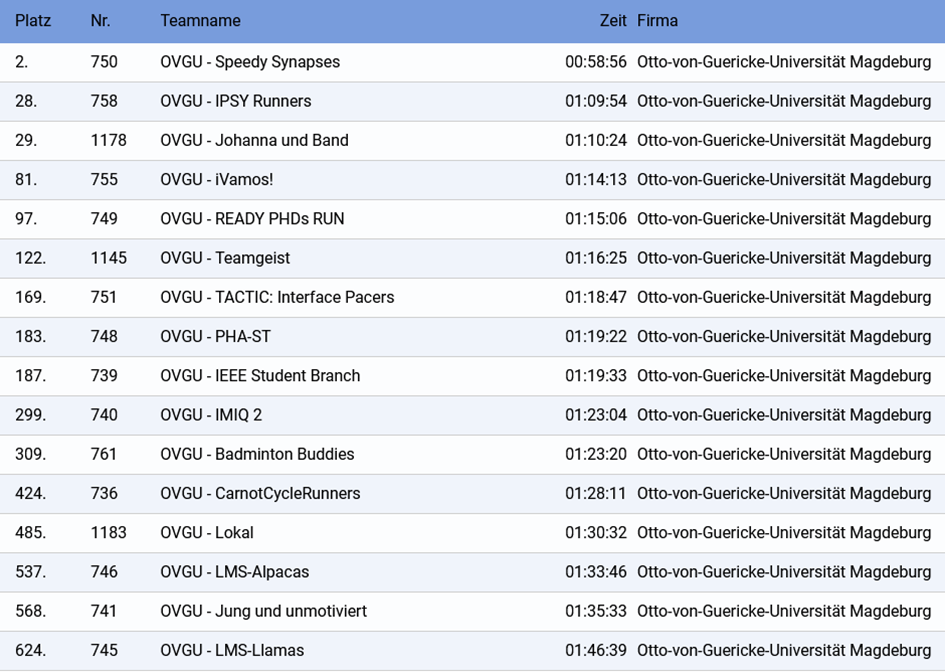Click the Teamname column header

point(201,21)
